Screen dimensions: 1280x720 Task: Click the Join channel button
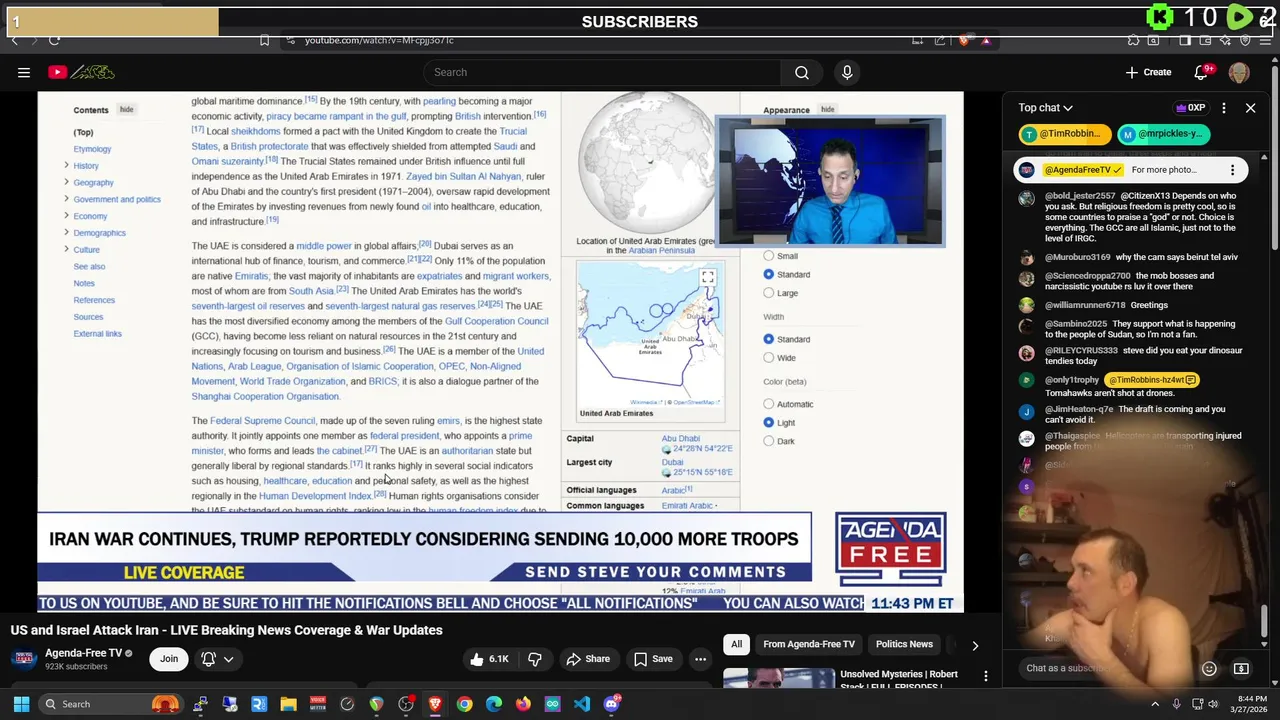[169, 658]
